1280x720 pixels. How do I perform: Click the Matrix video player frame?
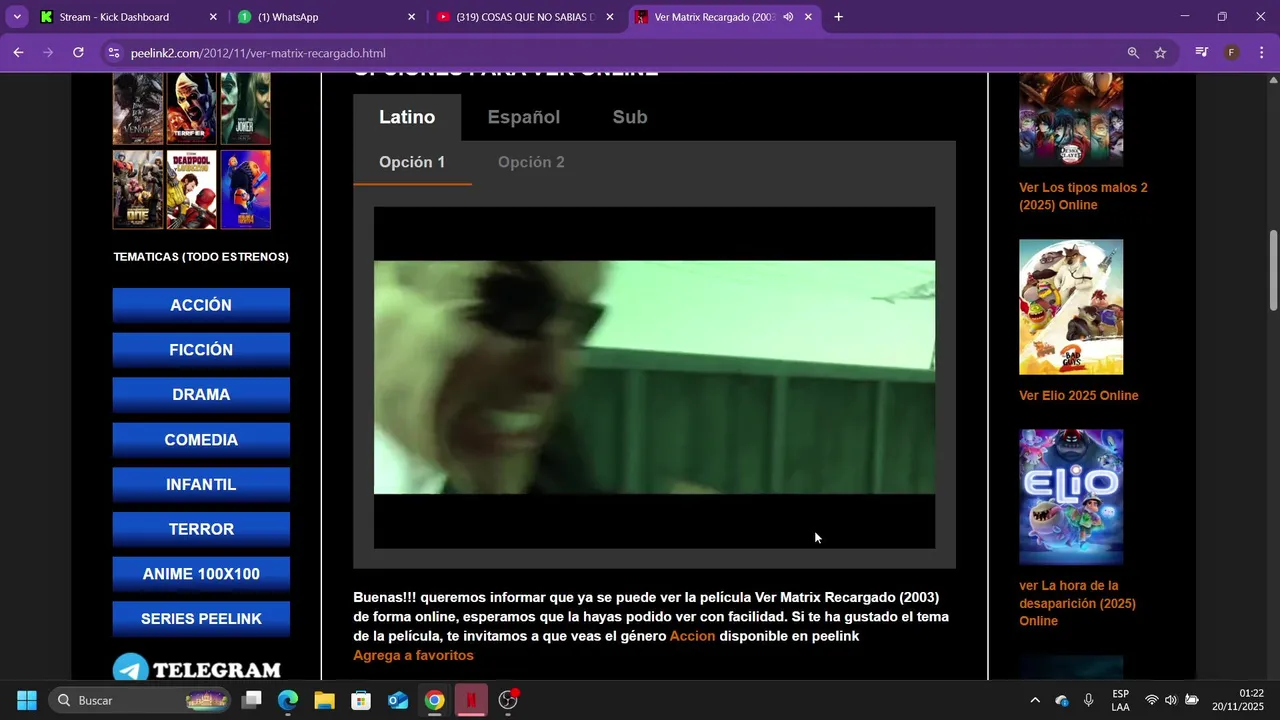click(x=654, y=377)
